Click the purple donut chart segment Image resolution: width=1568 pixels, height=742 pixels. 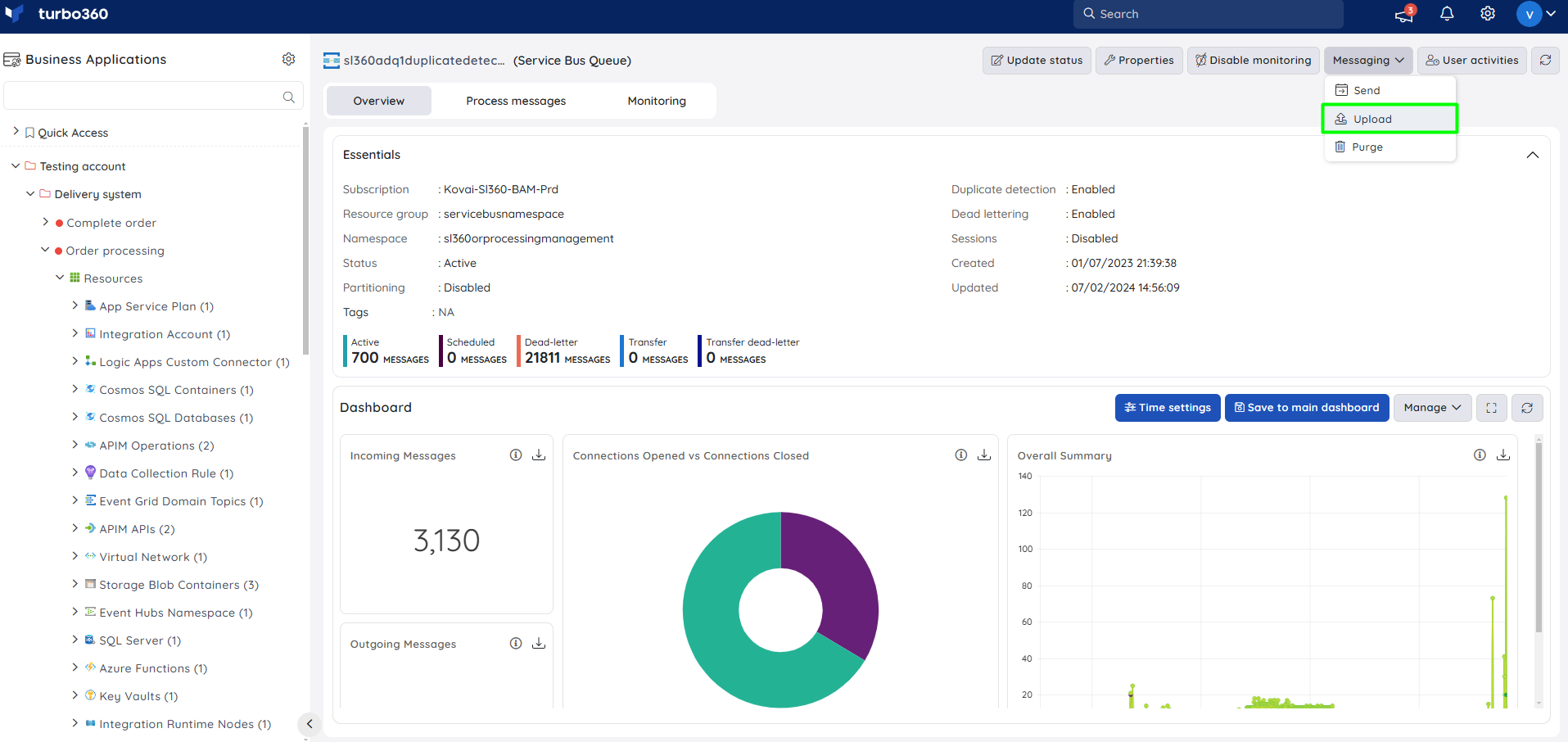[x=838, y=577]
